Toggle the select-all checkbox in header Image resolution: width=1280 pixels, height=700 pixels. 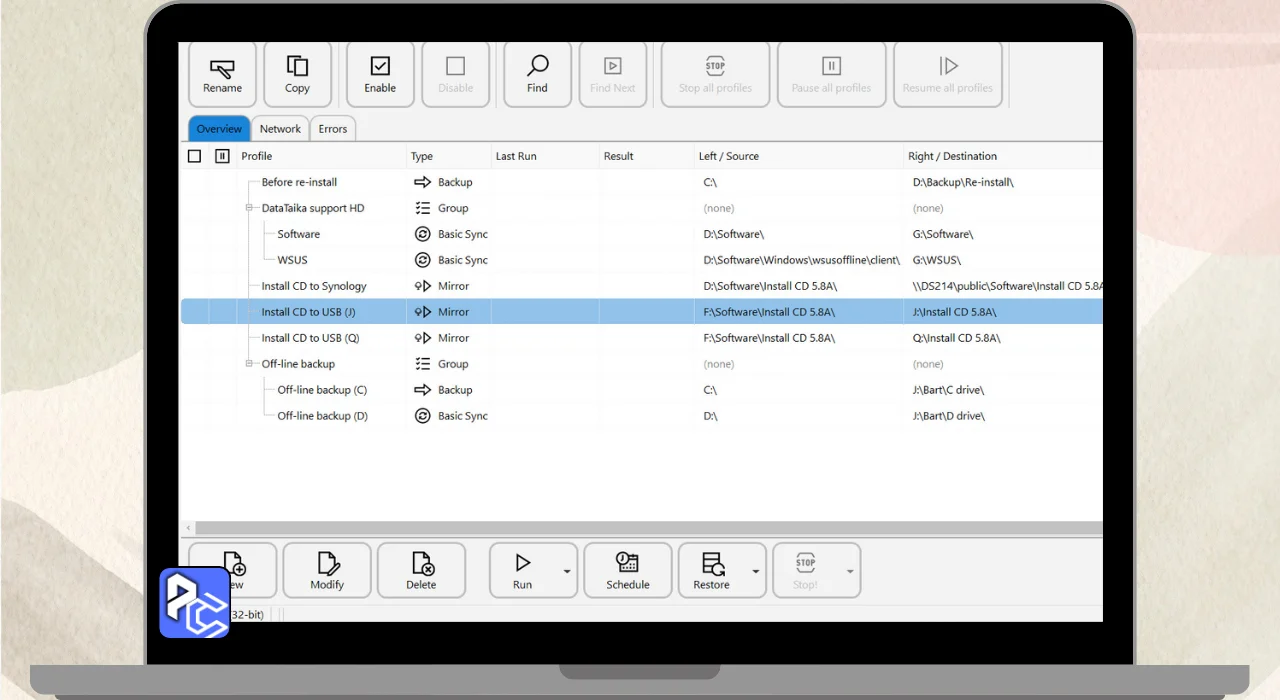(x=194, y=156)
